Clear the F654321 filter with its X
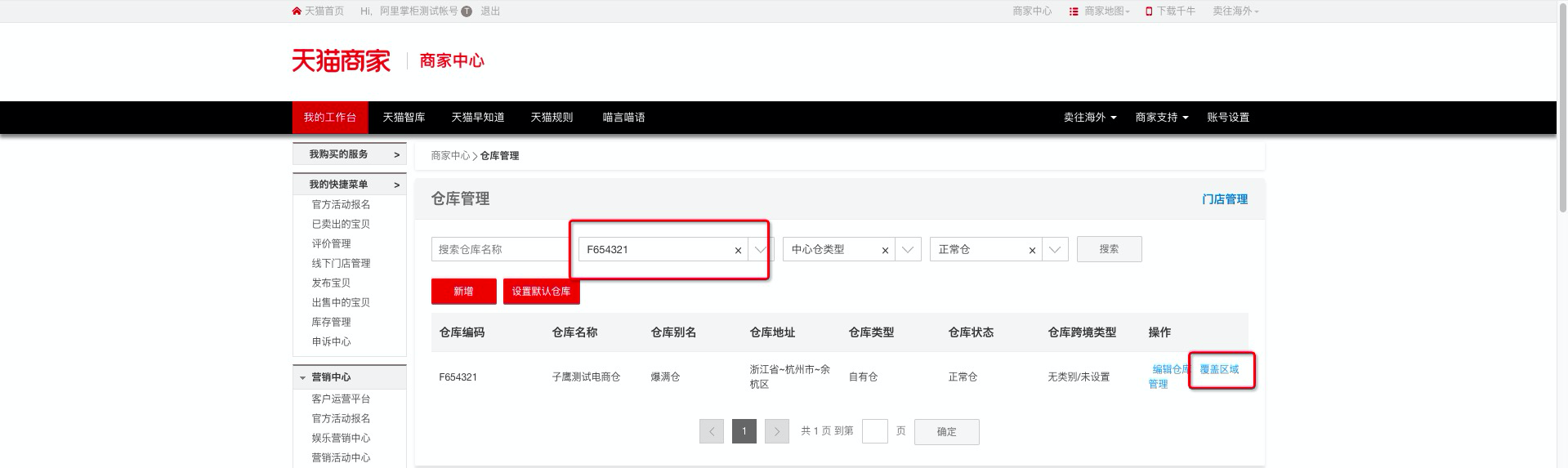Screen dimensions: 1568x468 (x=738, y=251)
